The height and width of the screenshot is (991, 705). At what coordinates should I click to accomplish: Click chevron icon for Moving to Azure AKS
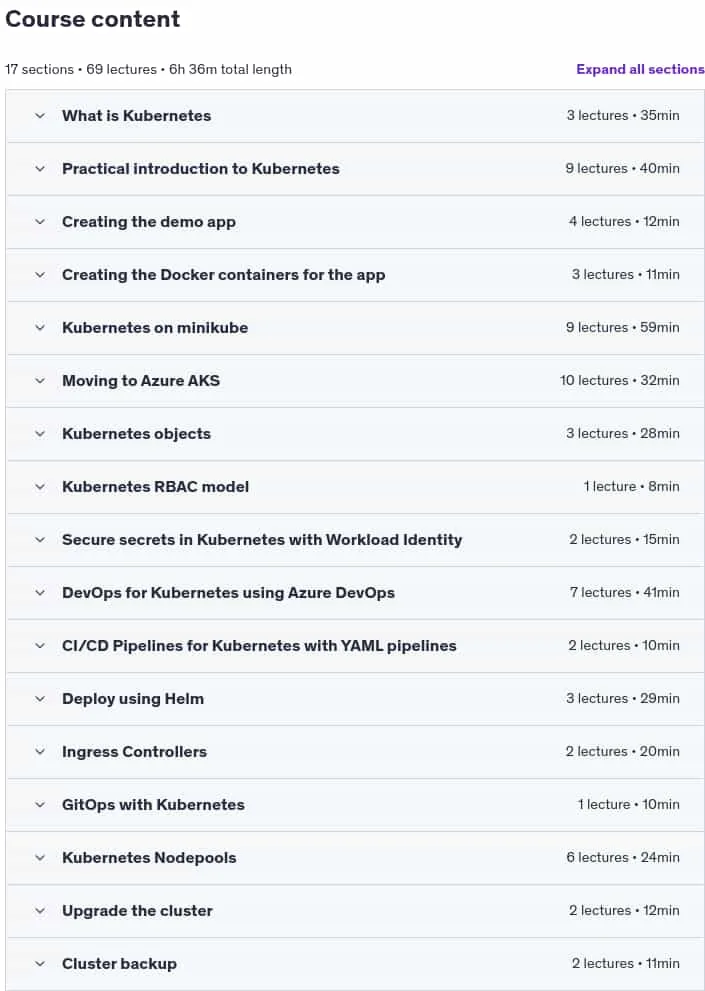(x=40, y=380)
